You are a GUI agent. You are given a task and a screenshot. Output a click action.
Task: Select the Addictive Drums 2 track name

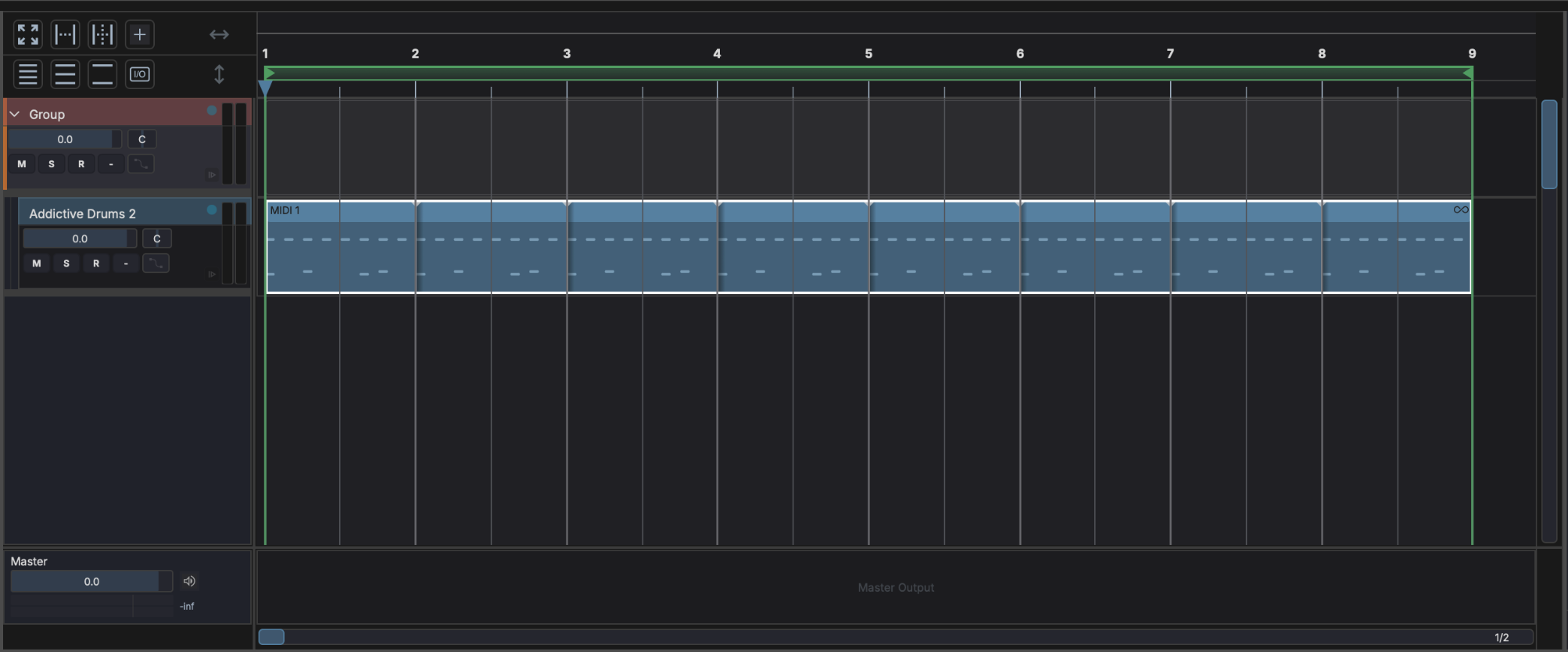82,213
